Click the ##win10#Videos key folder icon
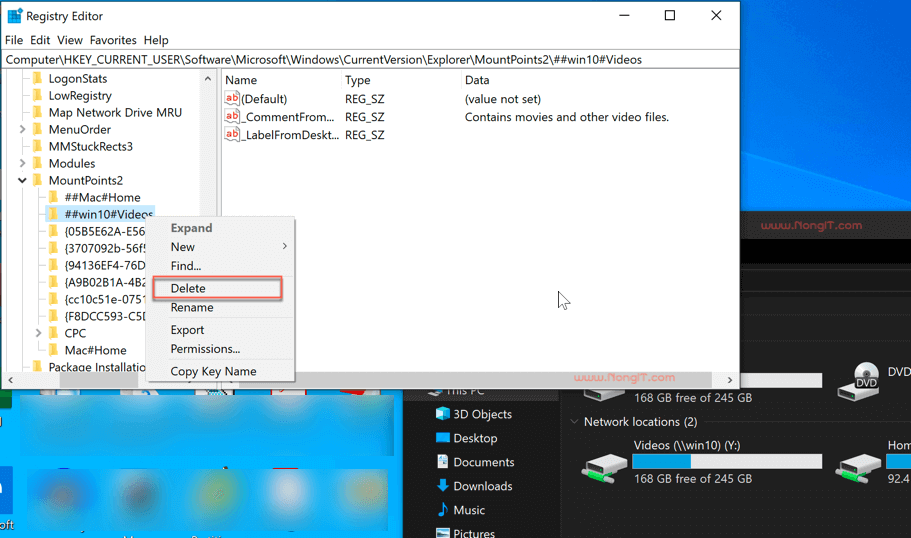The image size is (911, 538). pyautogui.click(x=53, y=214)
